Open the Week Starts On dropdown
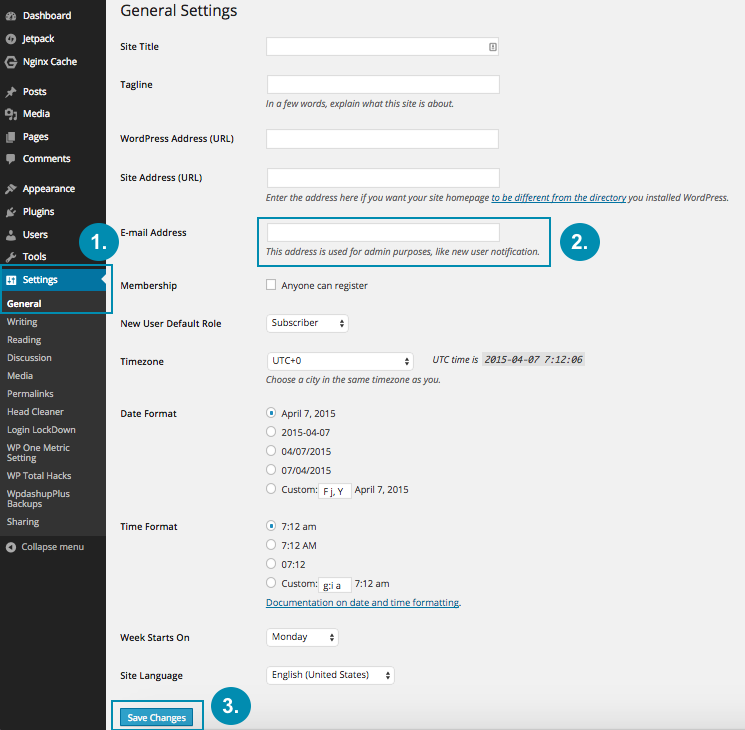Viewport: 745px width, 730px height. coord(302,637)
